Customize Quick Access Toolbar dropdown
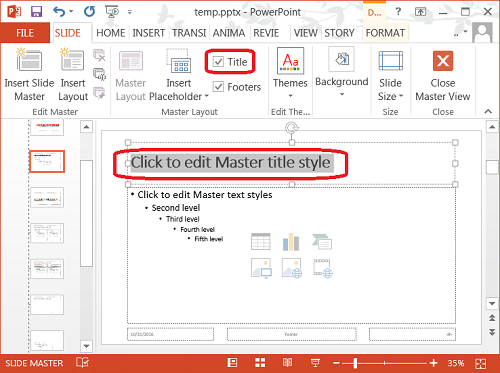Viewport: 500px width, 373px height. tap(130, 12)
